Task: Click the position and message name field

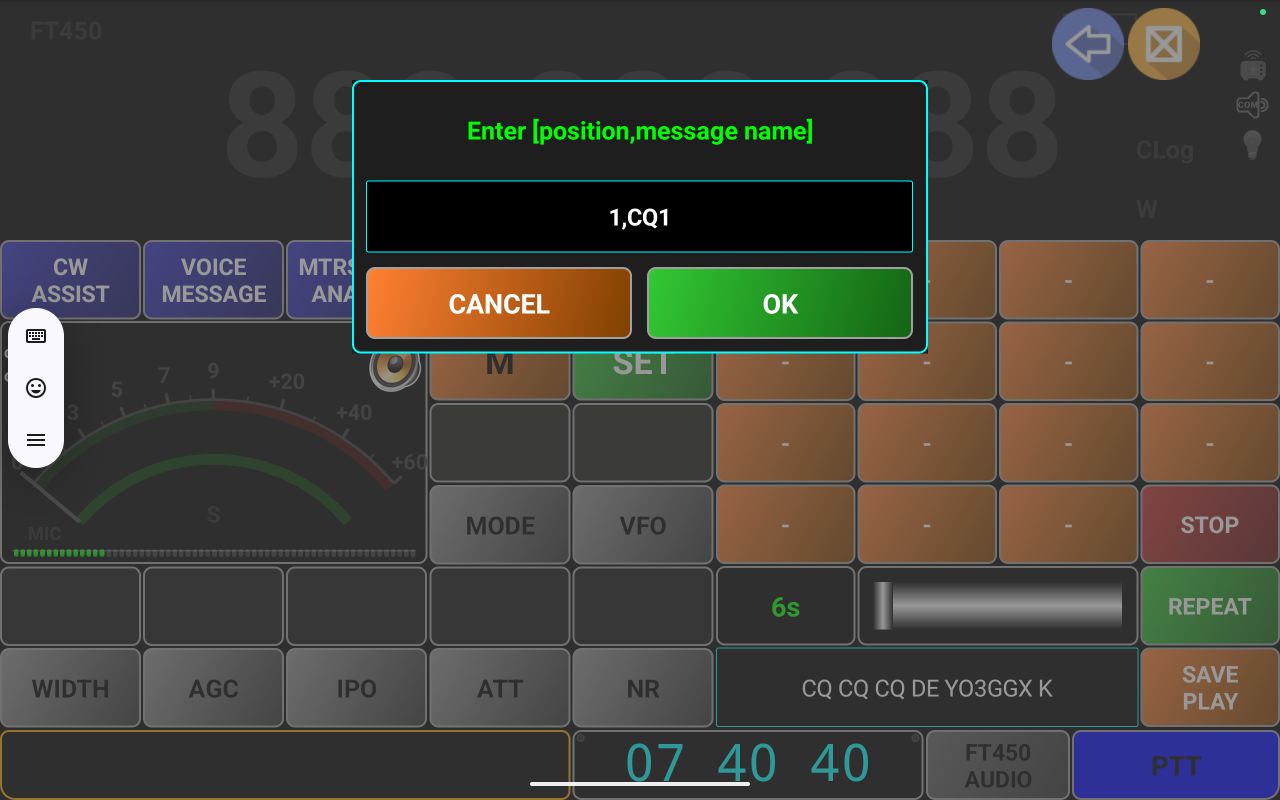Action: pyautogui.click(x=639, y=217)
